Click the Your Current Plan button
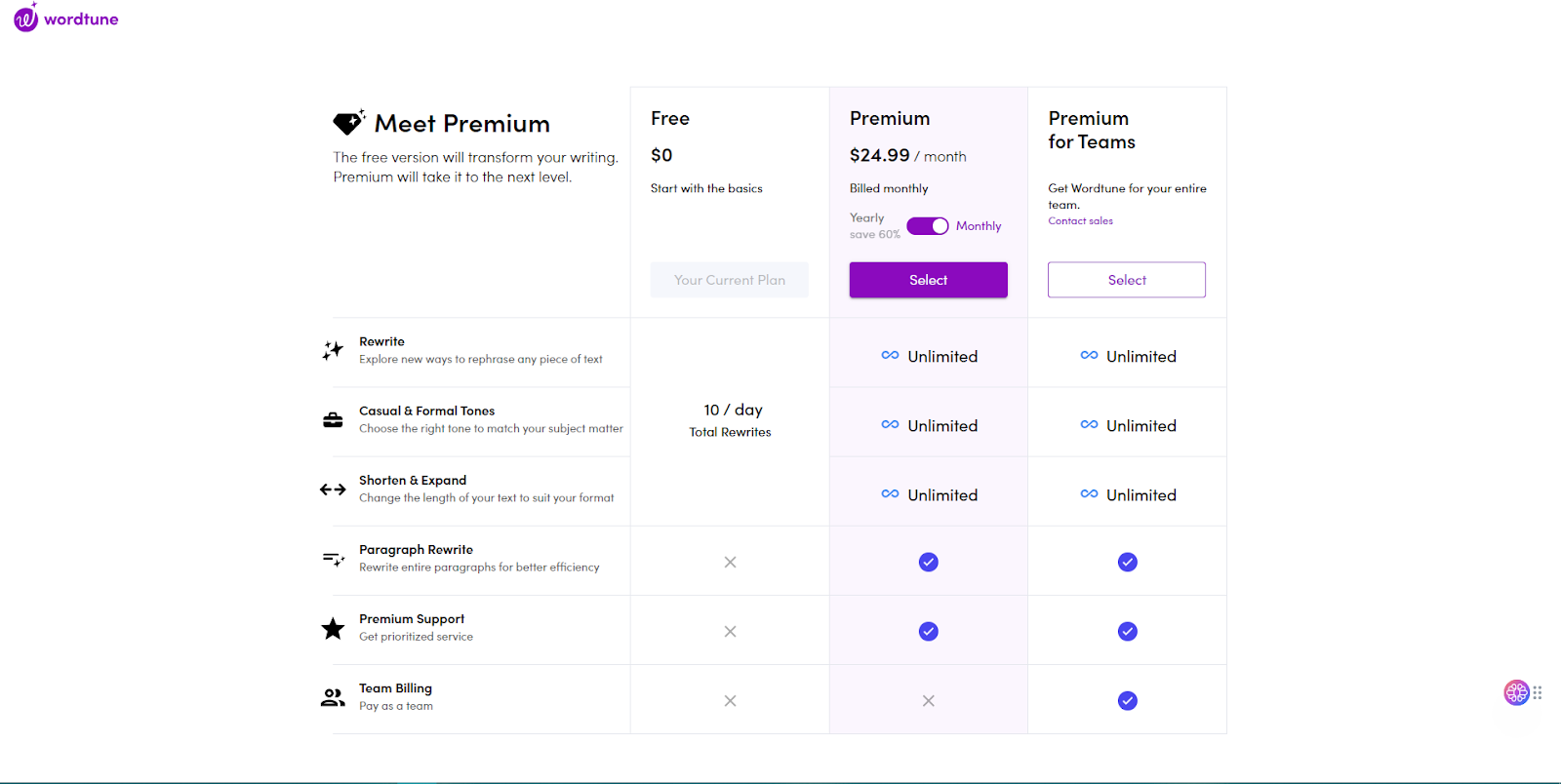This screenshot has width=1561, height=784. coord(730,280)
